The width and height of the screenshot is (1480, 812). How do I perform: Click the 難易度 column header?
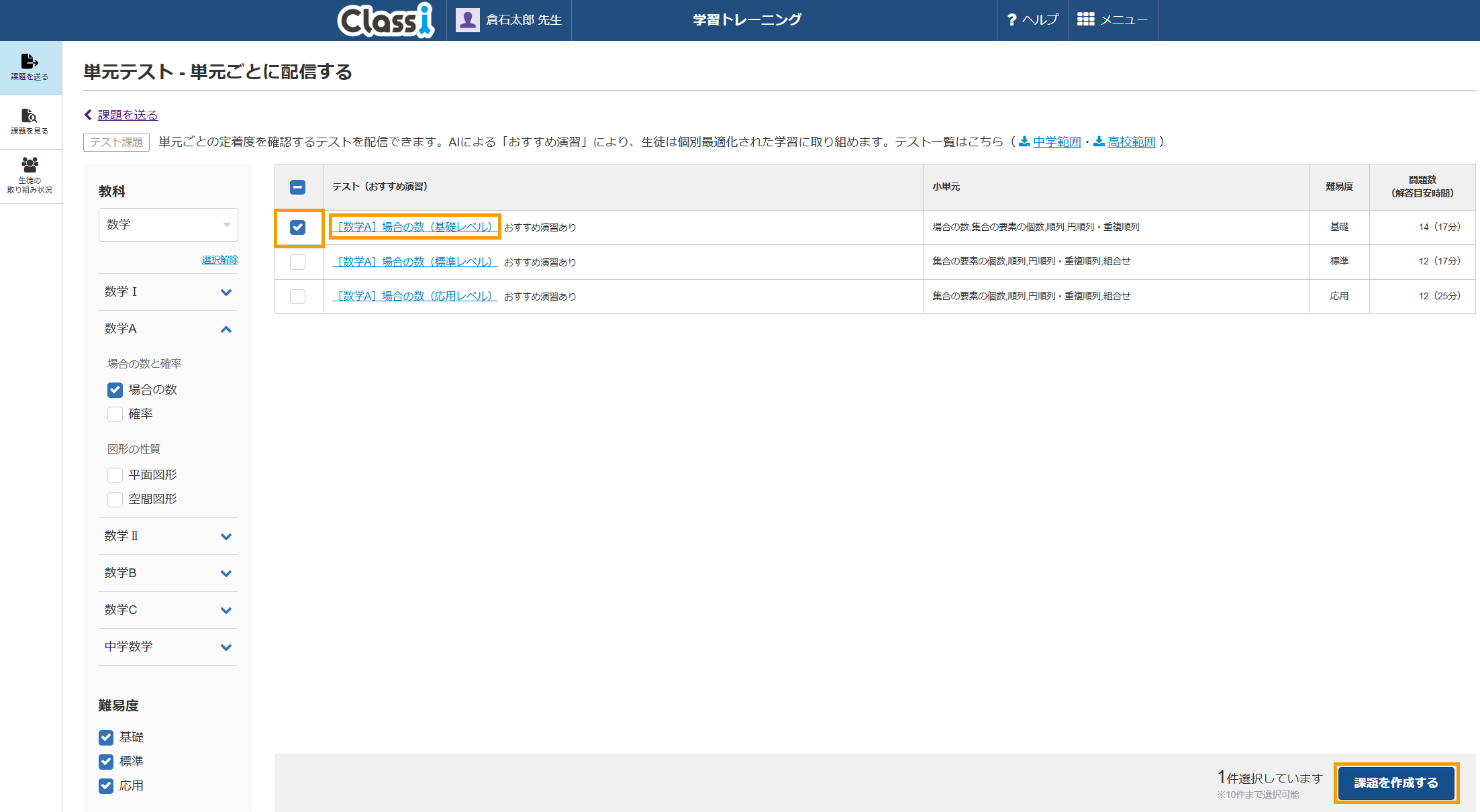coord(1339,187)
